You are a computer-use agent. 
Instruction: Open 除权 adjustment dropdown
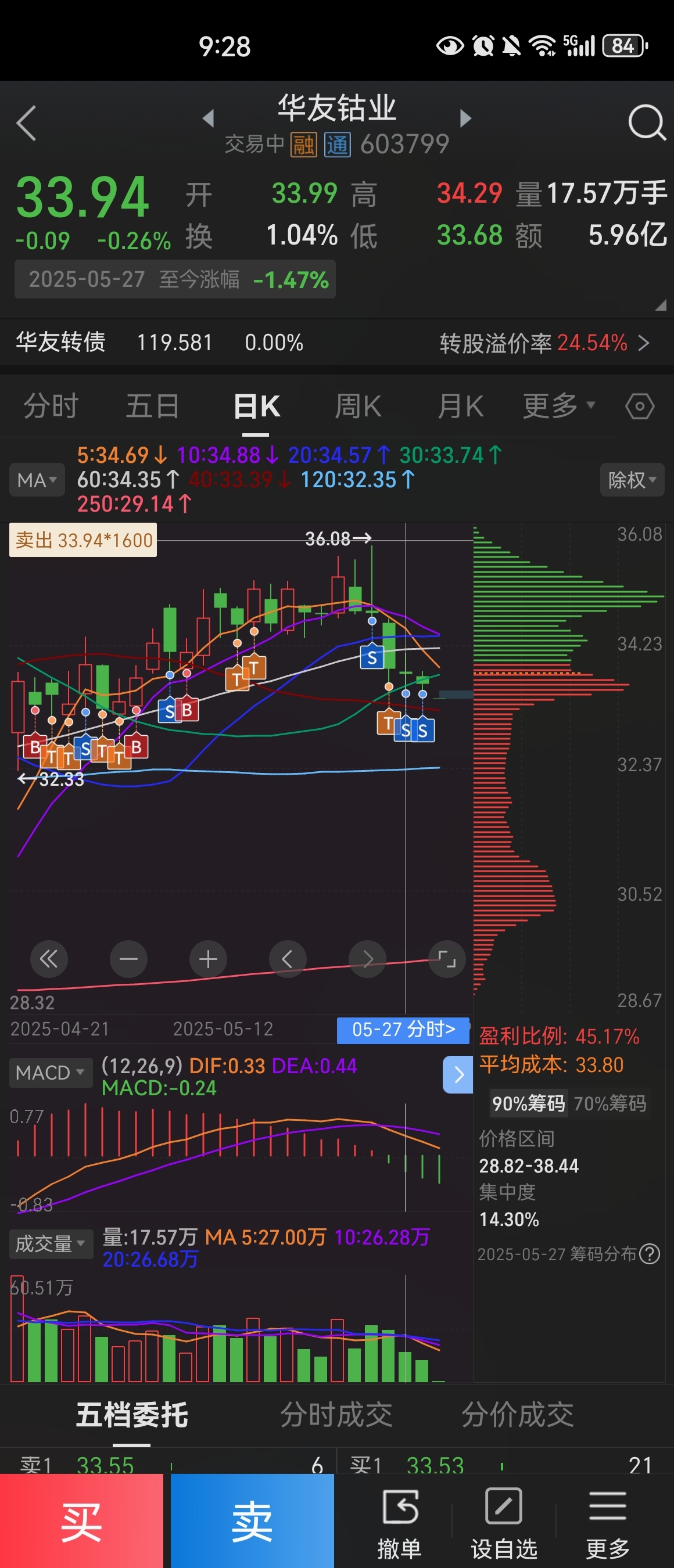coord(632,480)
